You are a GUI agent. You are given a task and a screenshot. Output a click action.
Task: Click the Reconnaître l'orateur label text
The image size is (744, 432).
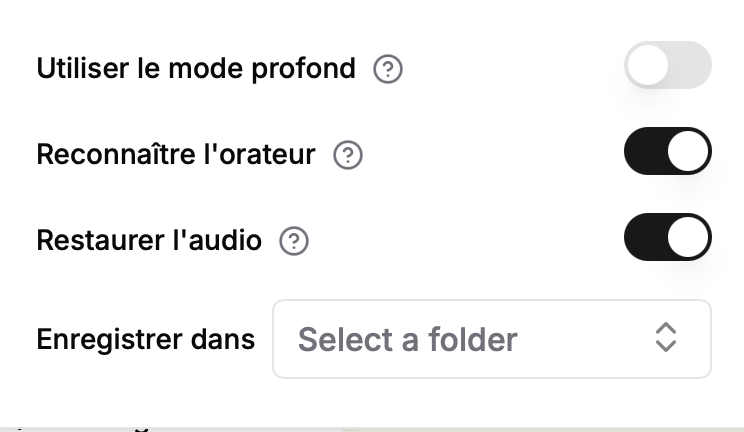tap(176, 155)
